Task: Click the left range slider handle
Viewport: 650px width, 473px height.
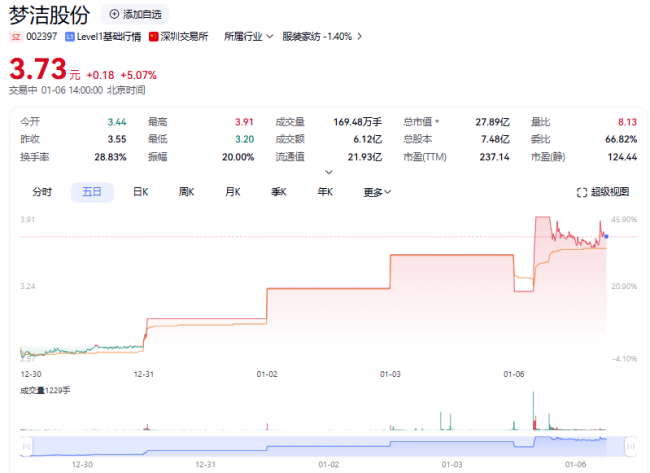Action: (x=26, y=446)
